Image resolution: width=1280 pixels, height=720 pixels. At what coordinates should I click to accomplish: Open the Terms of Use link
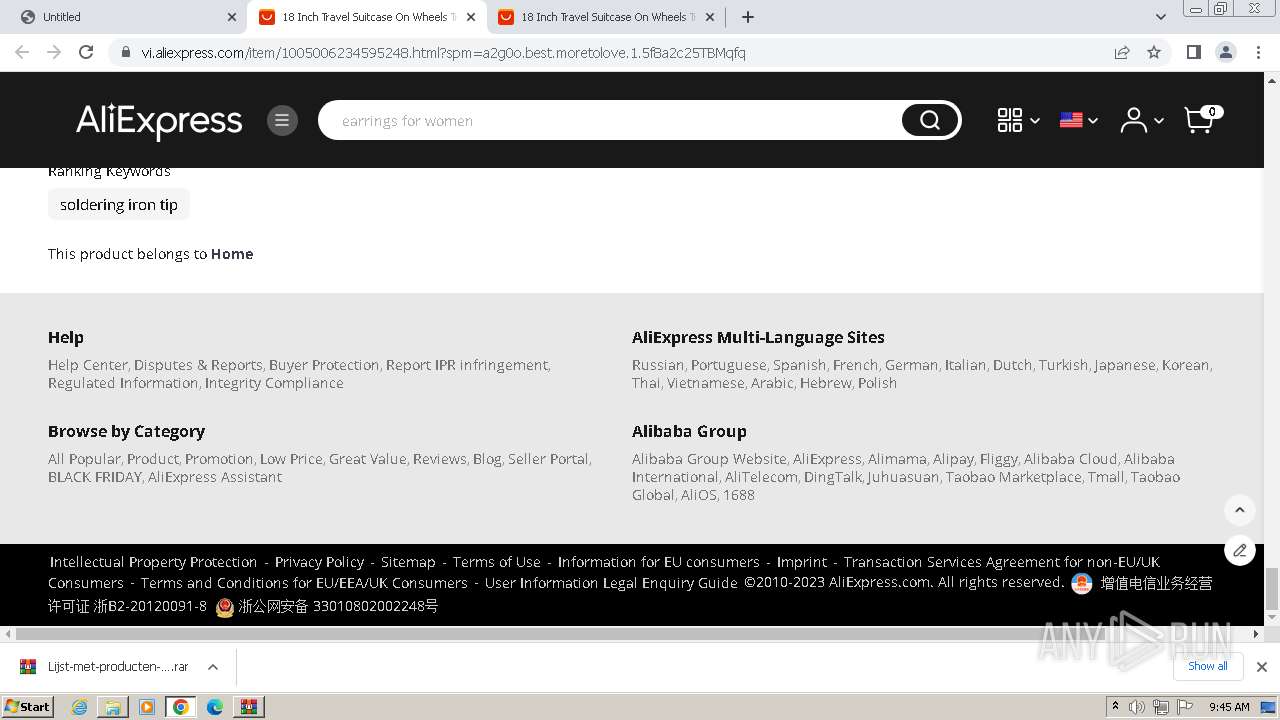496,562
